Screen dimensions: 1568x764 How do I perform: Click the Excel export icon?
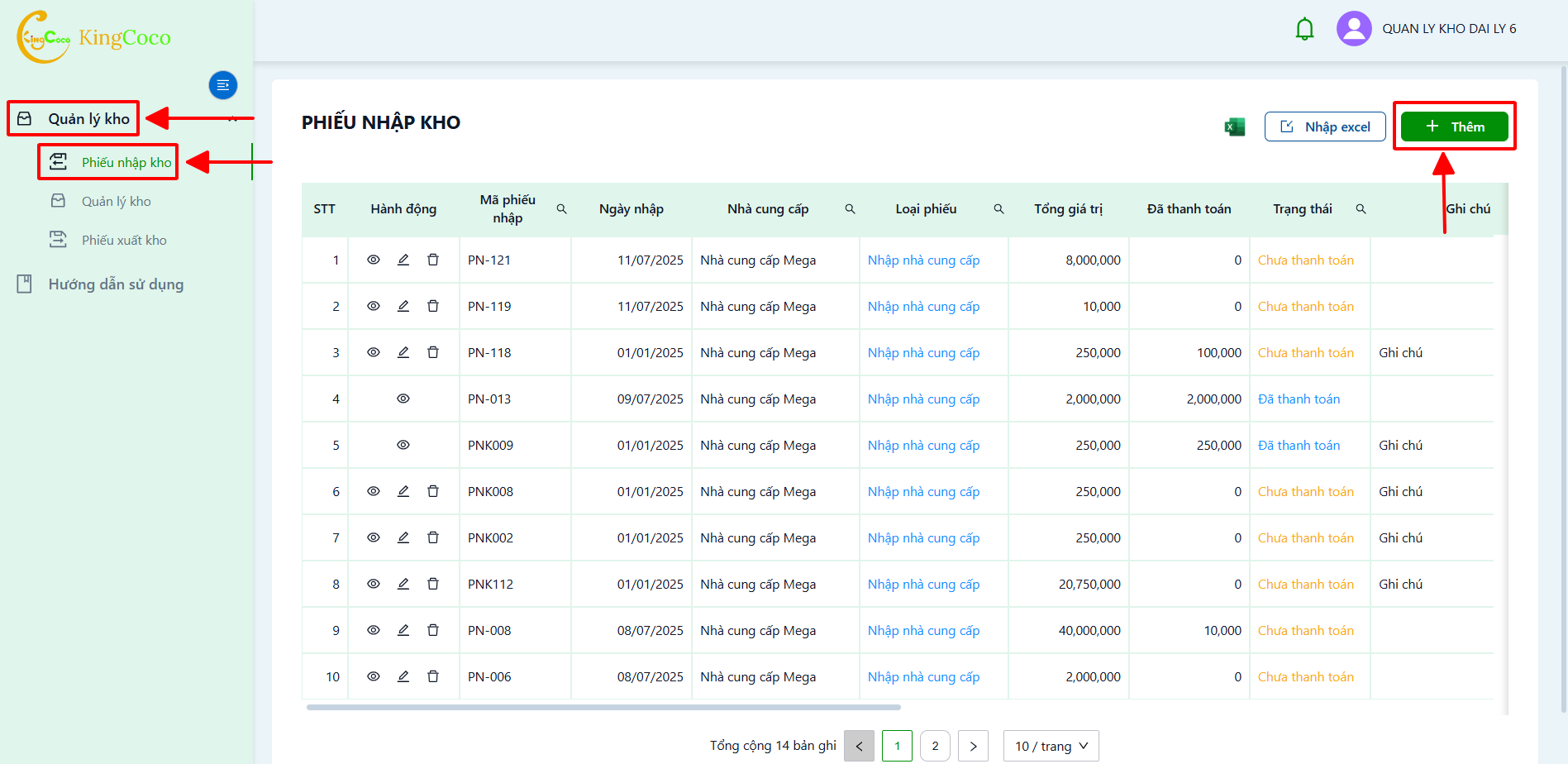(1234, 127)
